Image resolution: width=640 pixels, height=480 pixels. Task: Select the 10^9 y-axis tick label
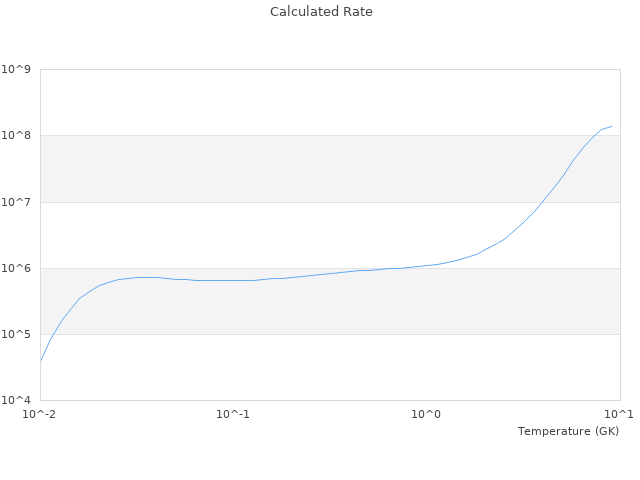pyautogui.click(x=16, y=69)
